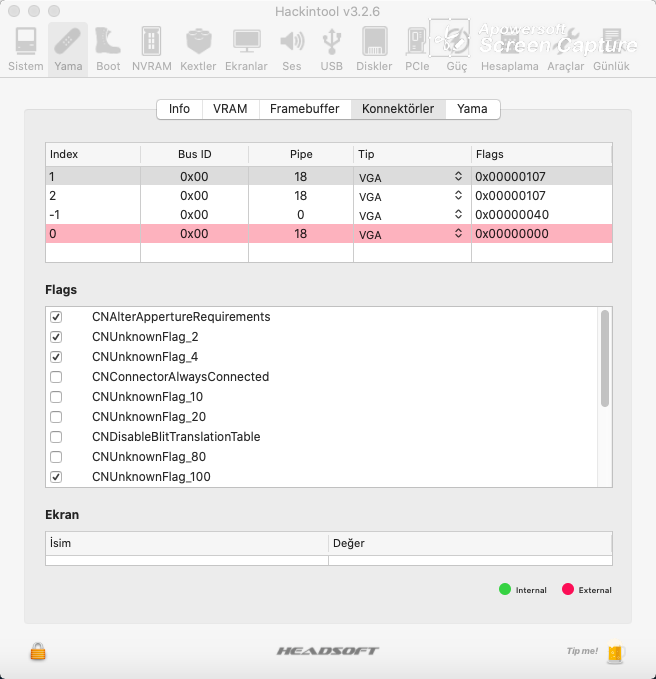The image size is (656, 679).
Task: Switch to the Info tab
Action: click(x=179, y=109)
